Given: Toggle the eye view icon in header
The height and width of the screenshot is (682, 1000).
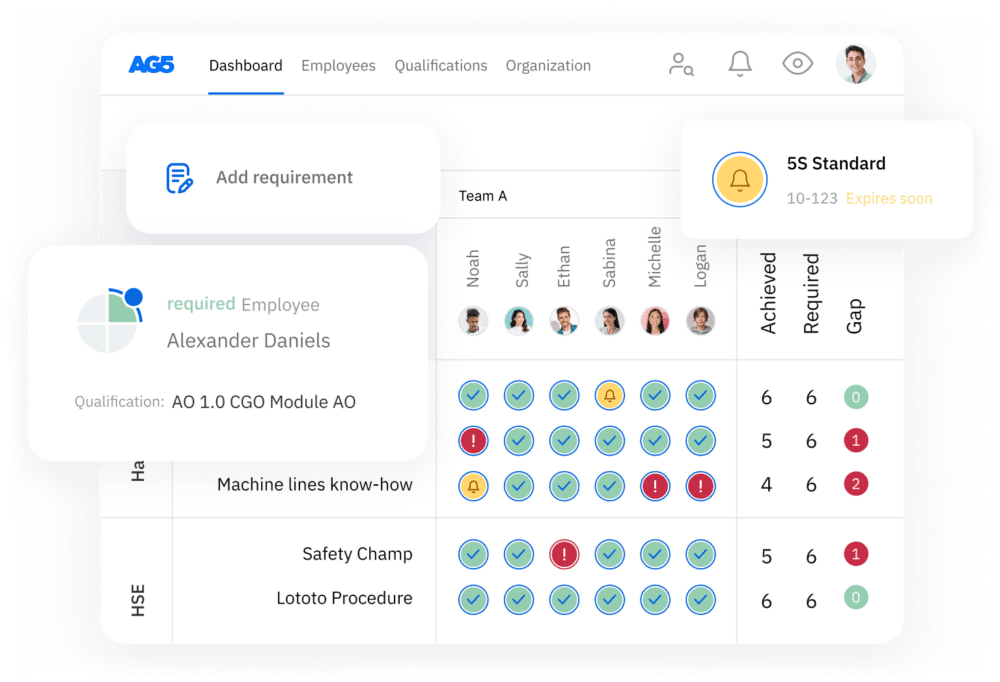Looking at the screenshot, I should (797, 63).
